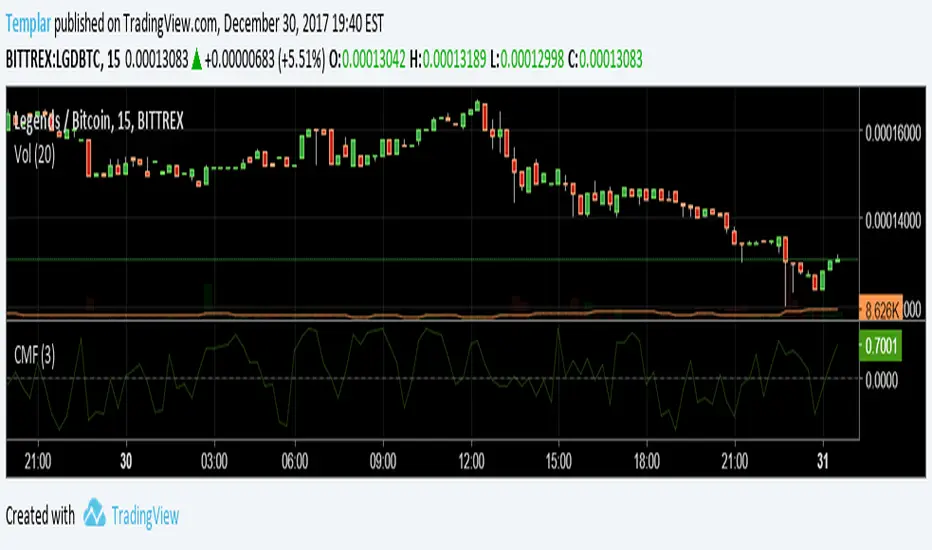The width and height of the screenshot is (932, 550).
Task: Select the CMF (3) indicator label
Action: (x=34, y=356)
